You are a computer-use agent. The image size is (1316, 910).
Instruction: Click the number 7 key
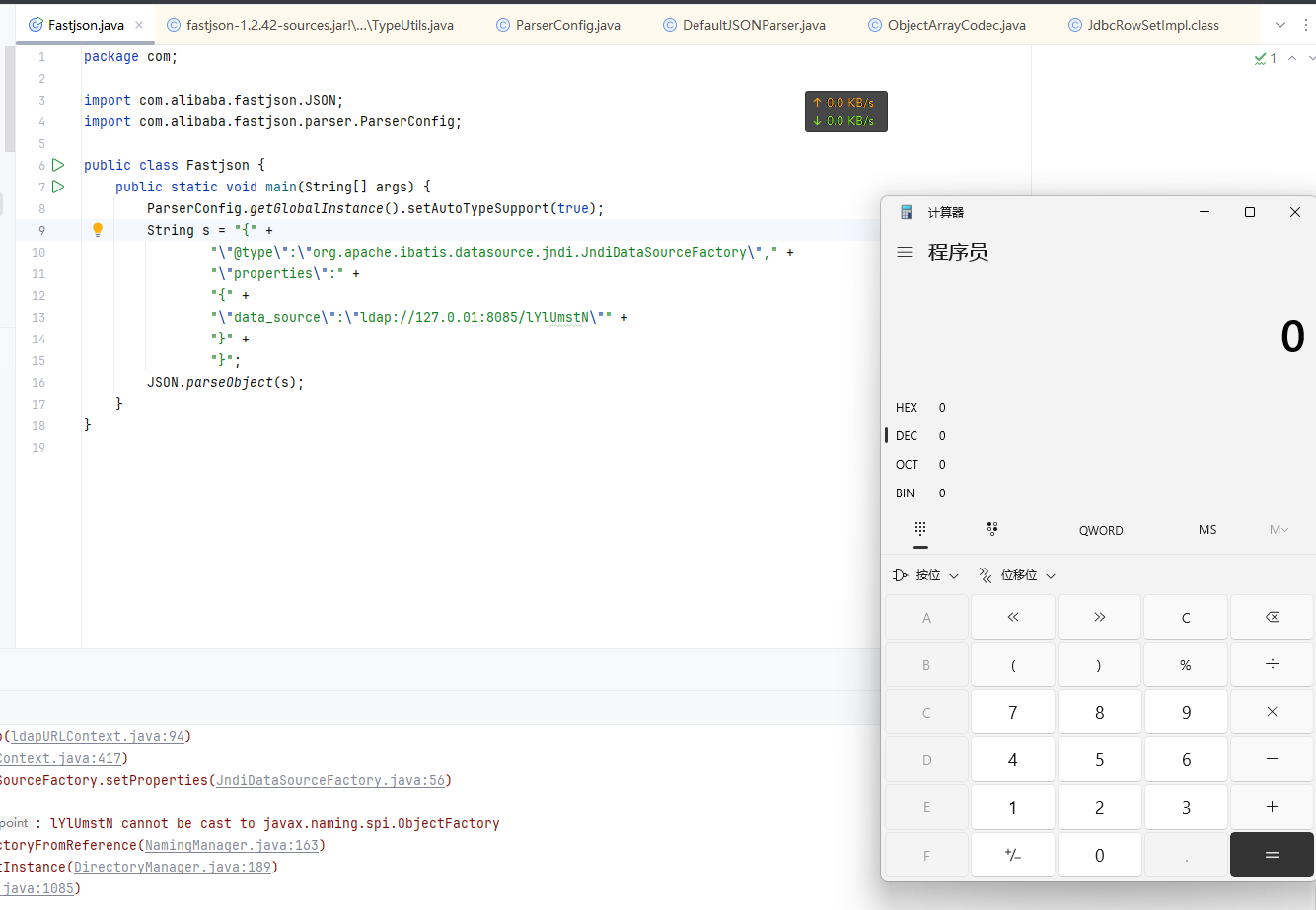1013,712
